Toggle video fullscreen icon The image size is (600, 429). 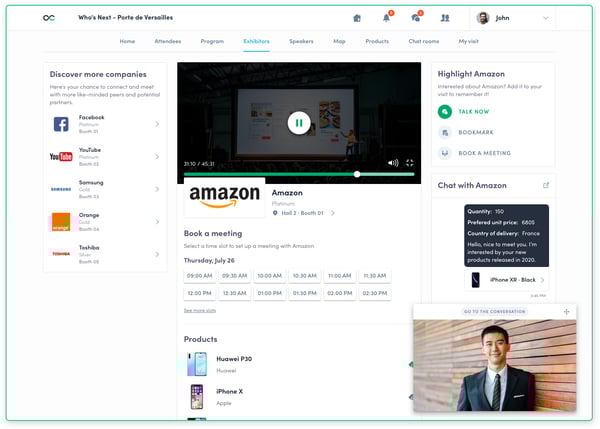409,163
